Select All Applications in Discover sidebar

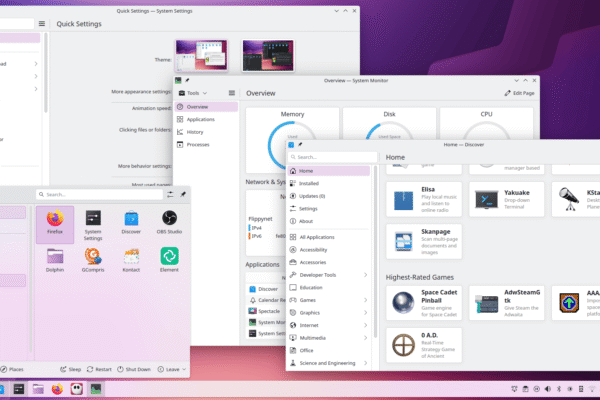click(x=329, y=237)
